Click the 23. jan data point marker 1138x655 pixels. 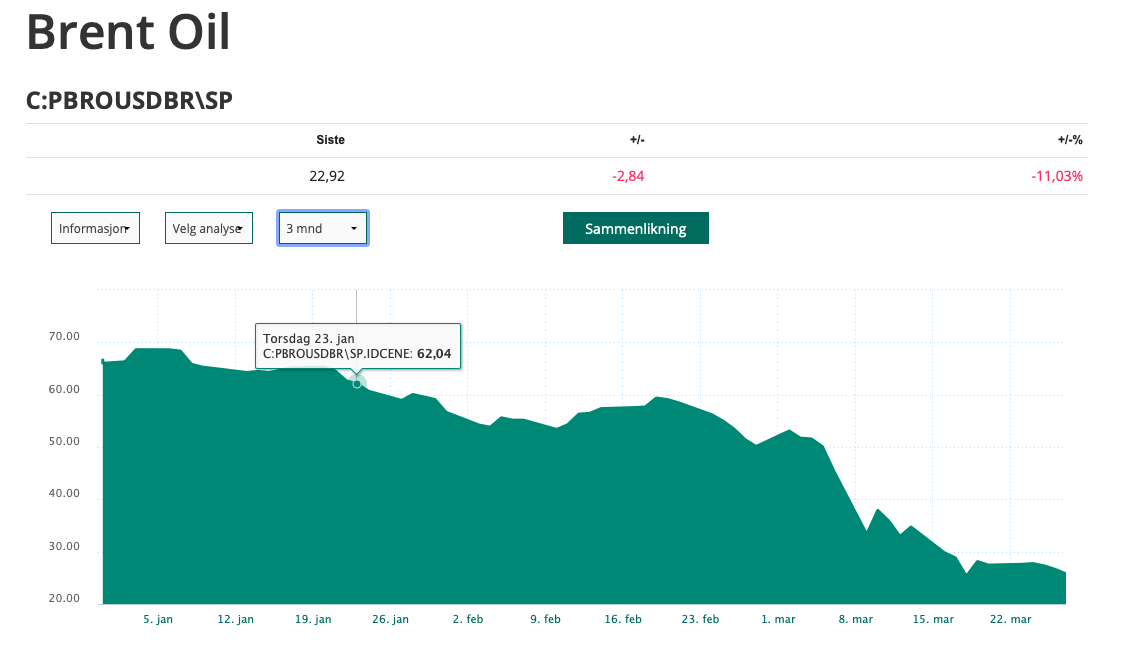pos(356,383)
